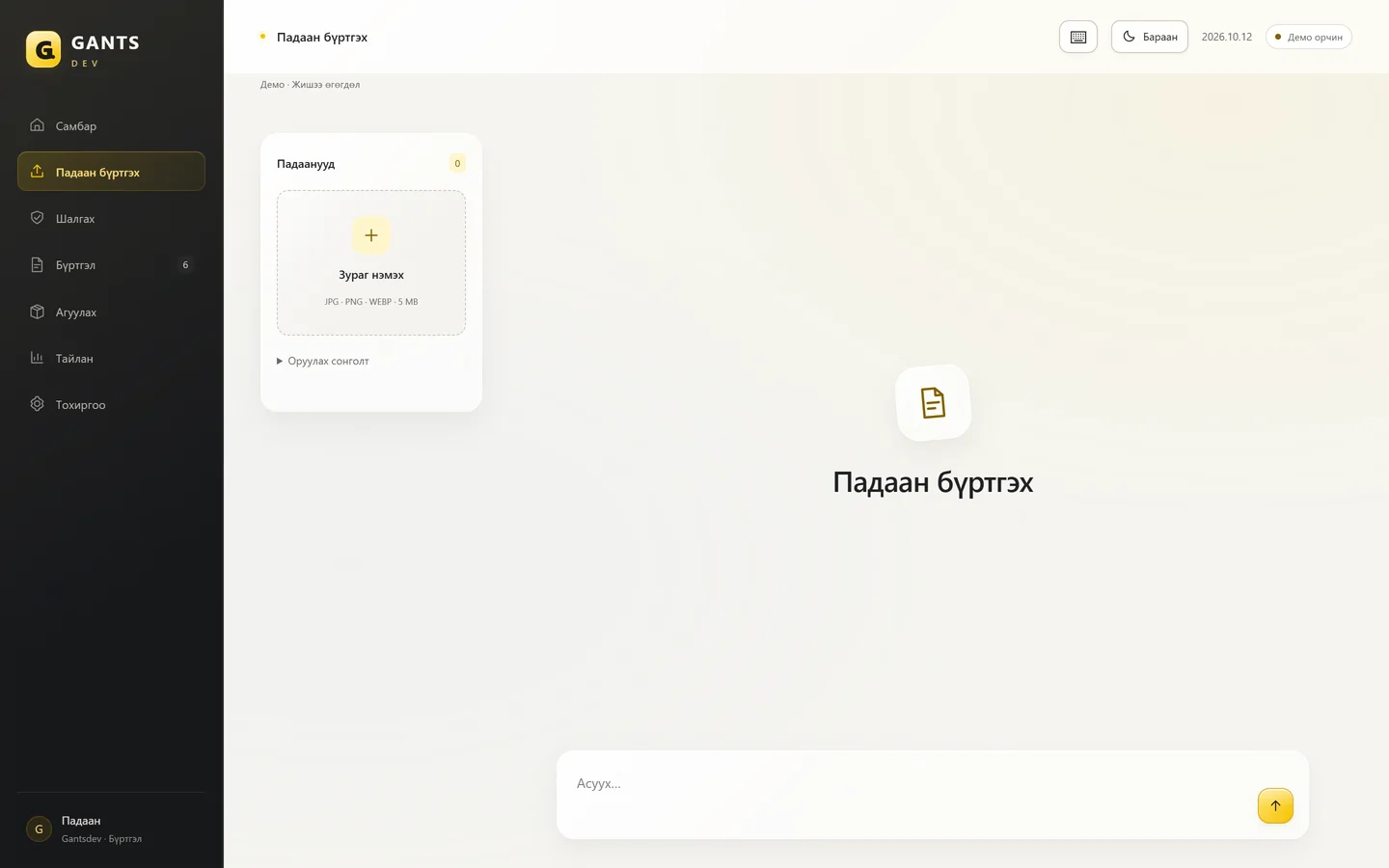Open the Агуулах menu item
Screen dimensions: 1389x868
coord(111,312)
